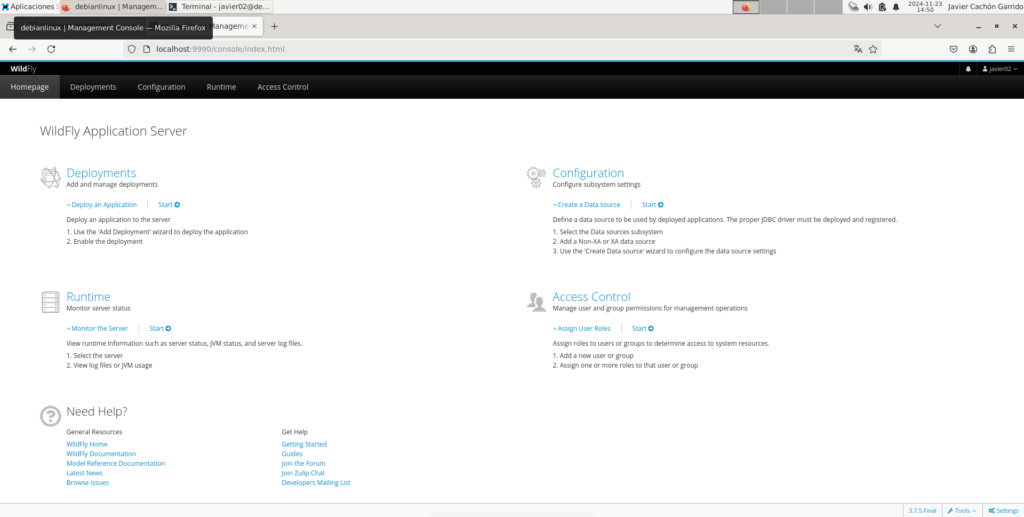Open the Join Zulip Chat link
The image size is (1024, 517).
click(x=303, y=473)
